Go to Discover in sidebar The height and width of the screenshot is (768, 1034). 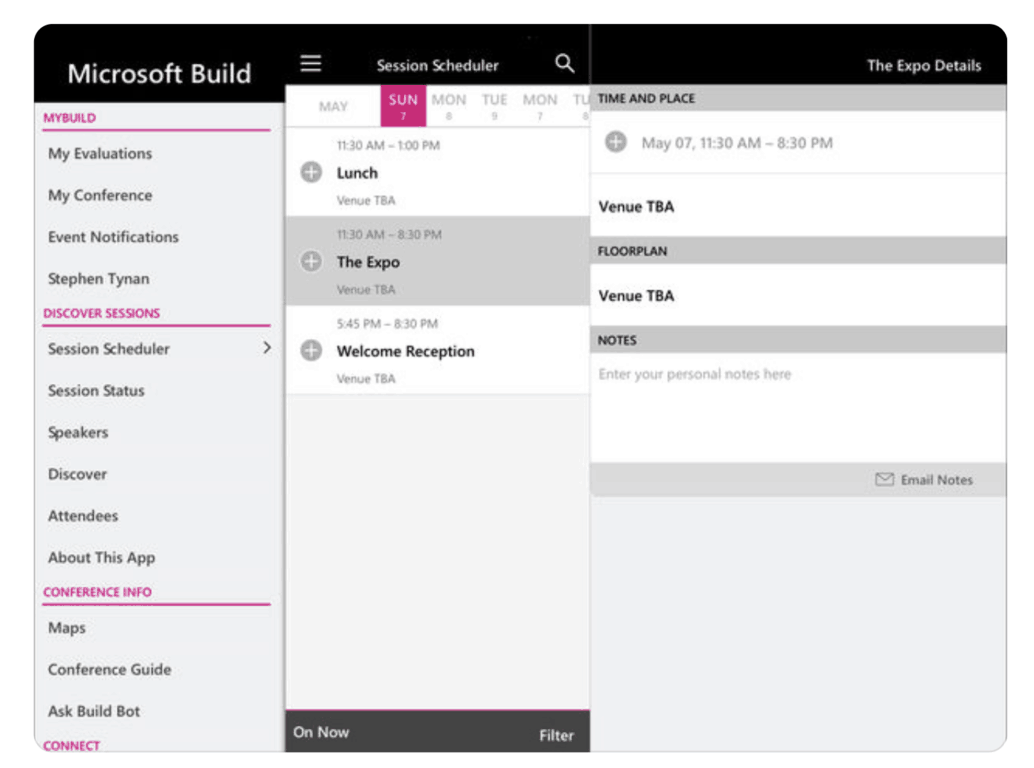tap(77, 474)
